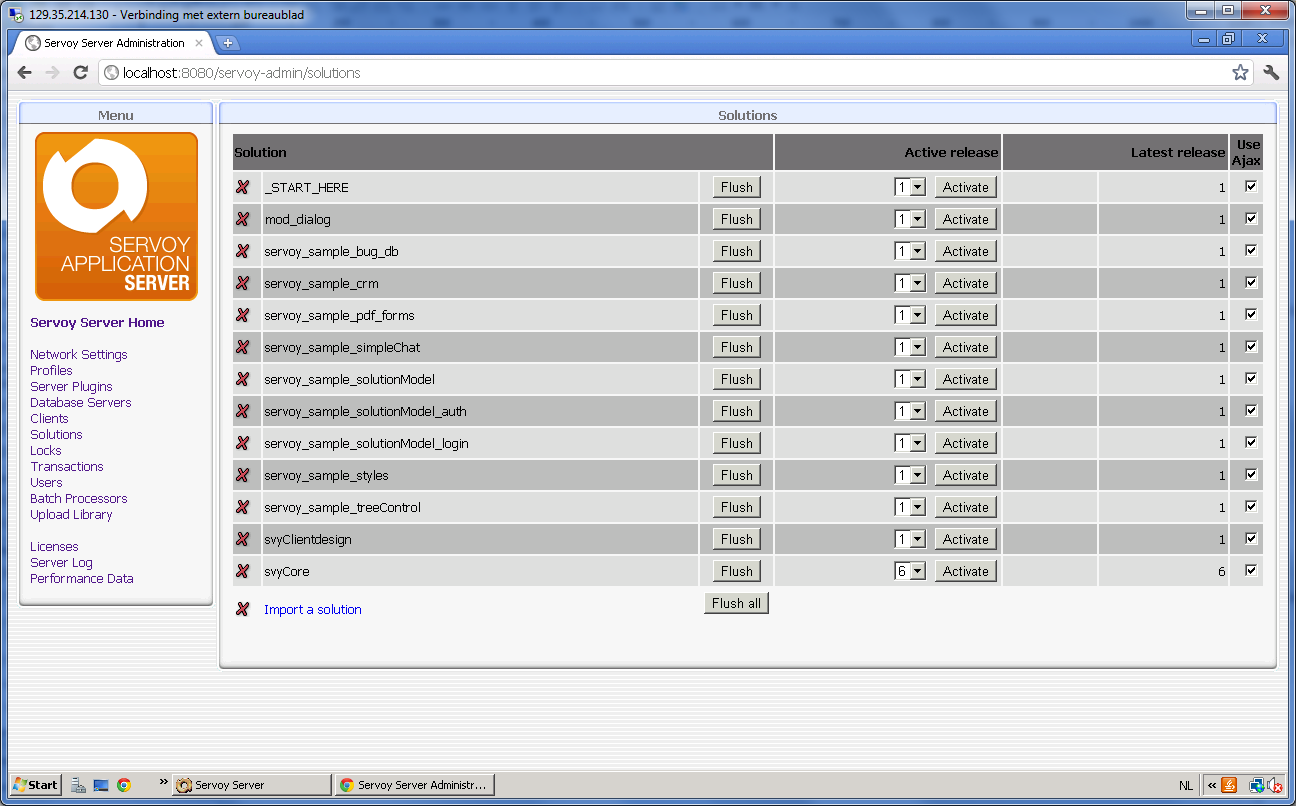Open release dropdown for mod_dialog
This screenshot has height=806, width=1296.
(911, 219)
